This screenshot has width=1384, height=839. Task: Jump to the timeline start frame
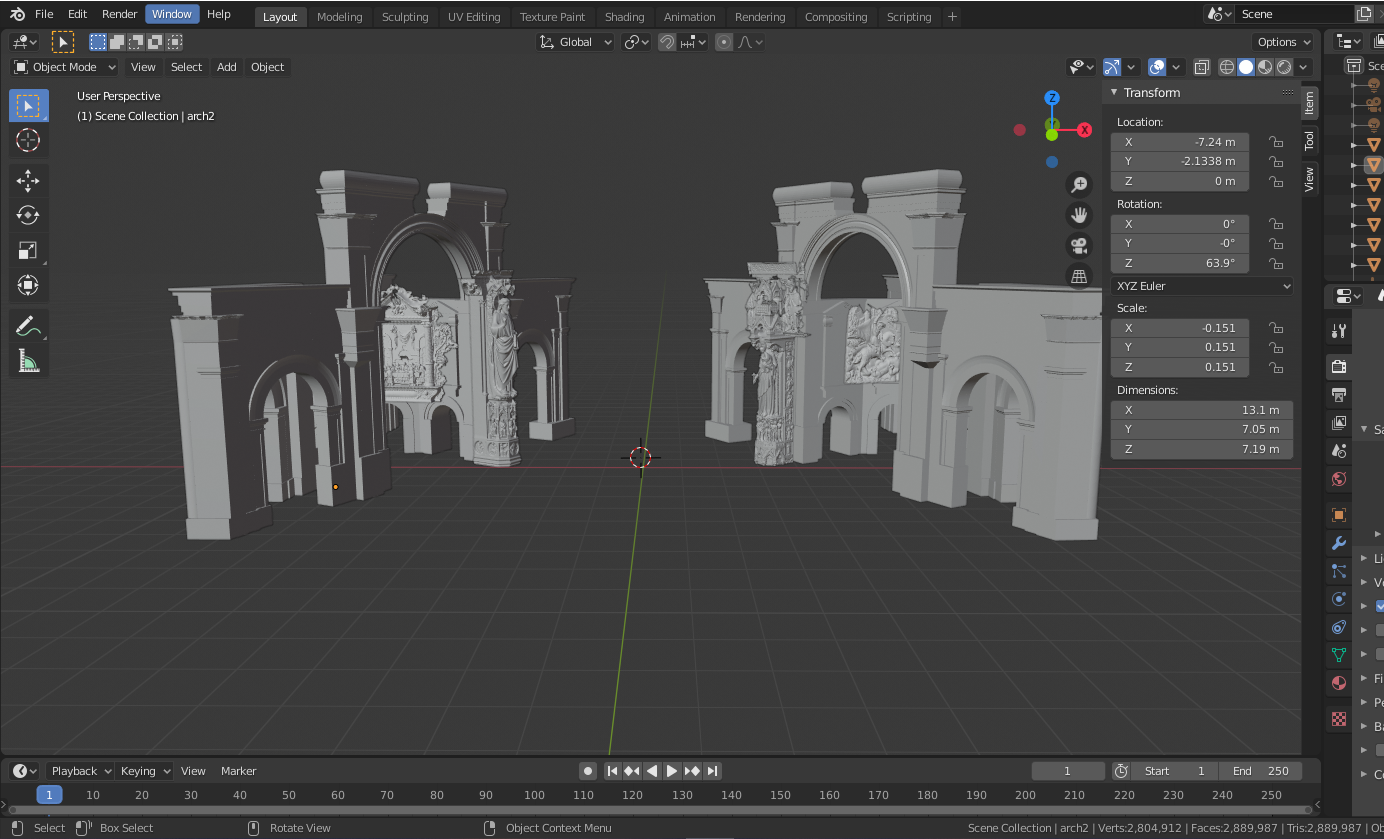[613, 771]
